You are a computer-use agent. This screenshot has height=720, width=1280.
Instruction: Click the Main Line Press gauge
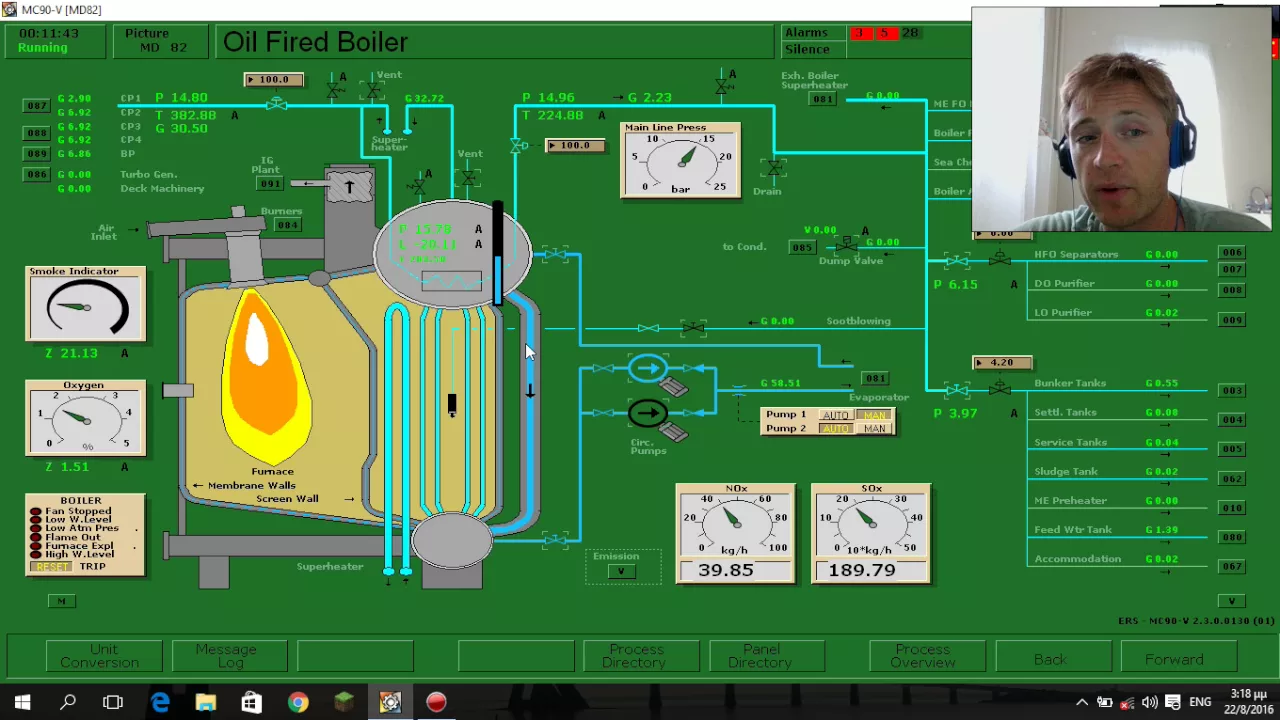(681, 160)
